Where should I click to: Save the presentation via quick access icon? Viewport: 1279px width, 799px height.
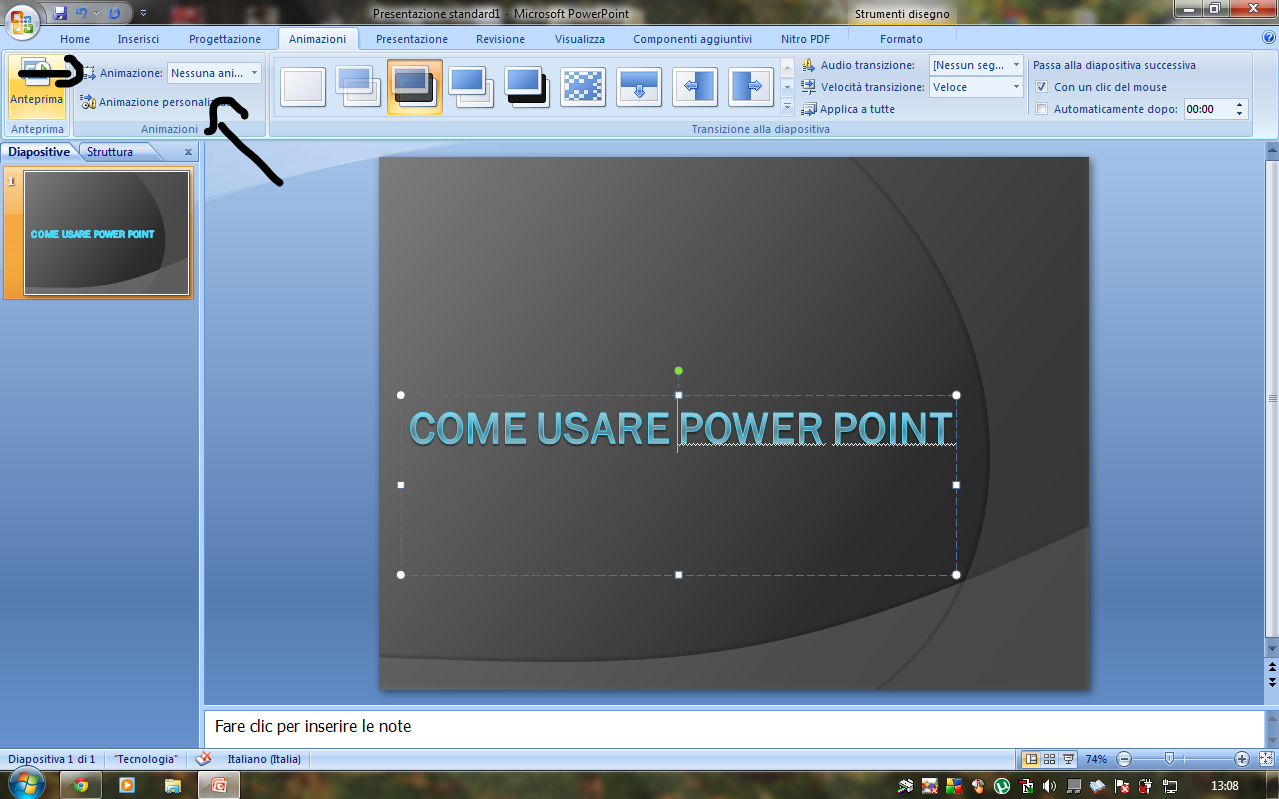point(60,13)
